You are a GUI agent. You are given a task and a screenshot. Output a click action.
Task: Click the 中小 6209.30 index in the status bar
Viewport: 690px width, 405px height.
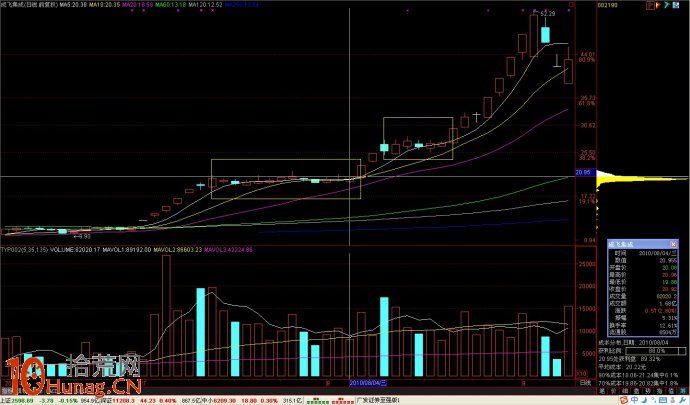pyautogui.click(x=219, y=401)
